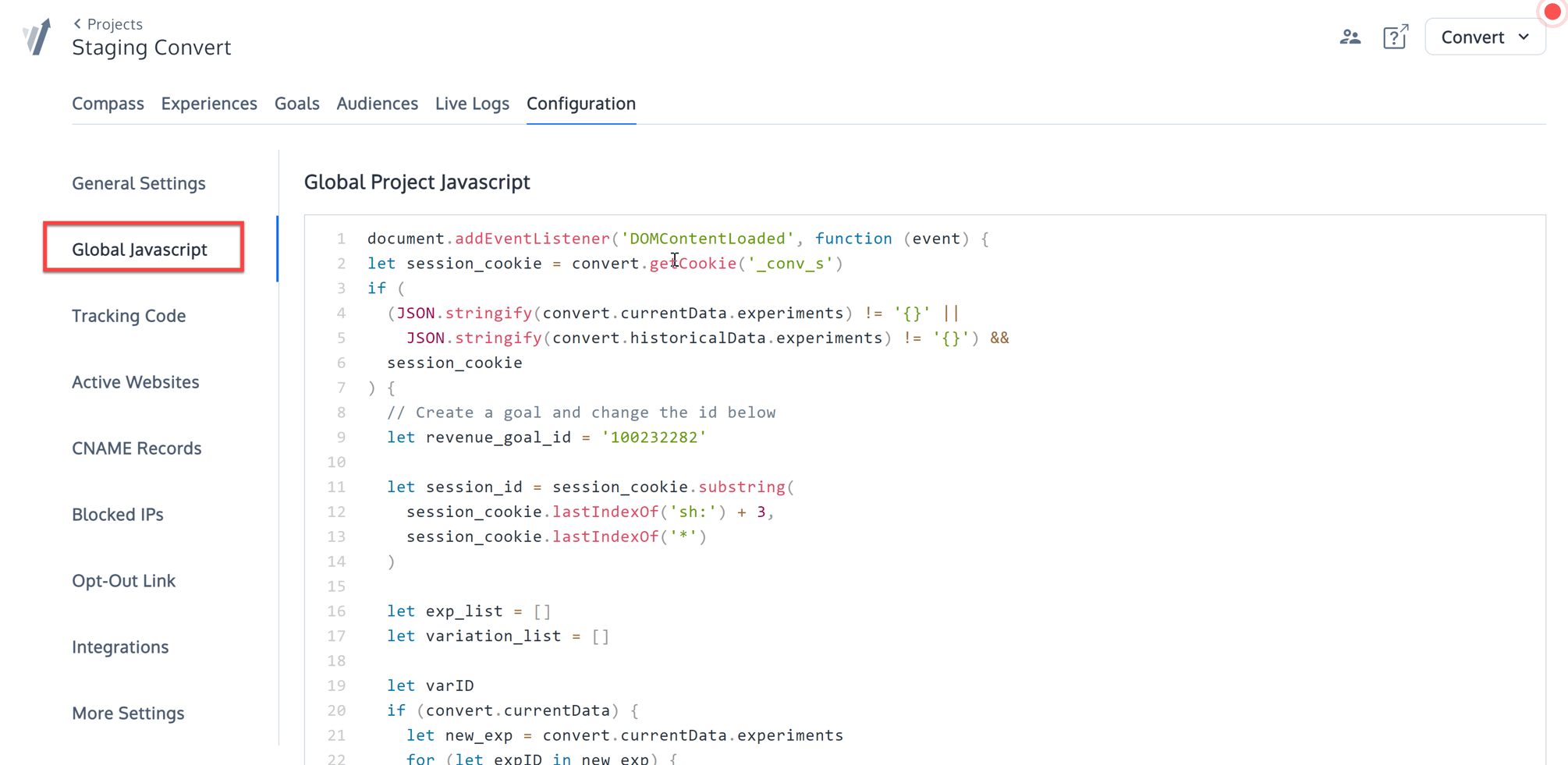Click the Convert logo icon

click(37, 37)
